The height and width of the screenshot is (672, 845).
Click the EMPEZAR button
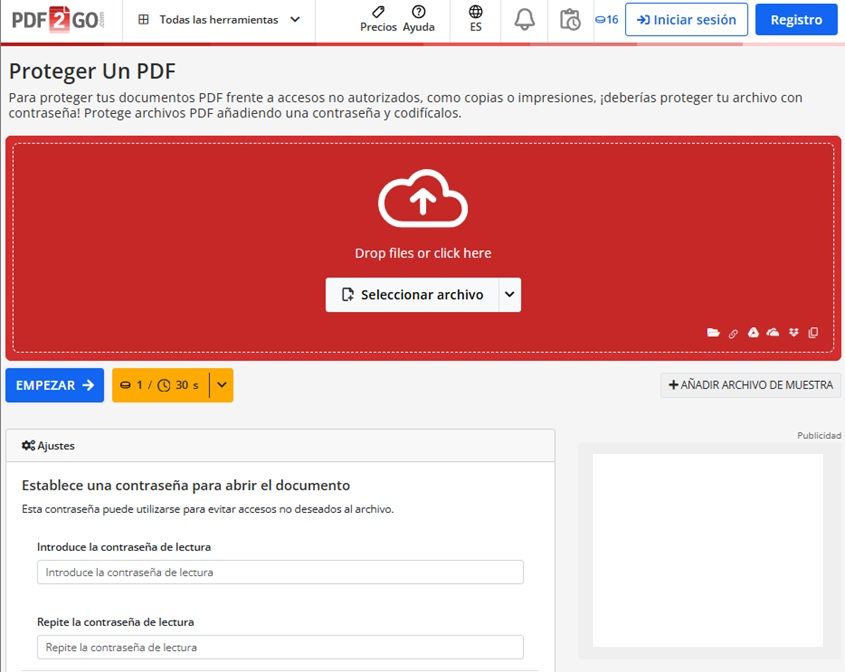click(54, 385)
